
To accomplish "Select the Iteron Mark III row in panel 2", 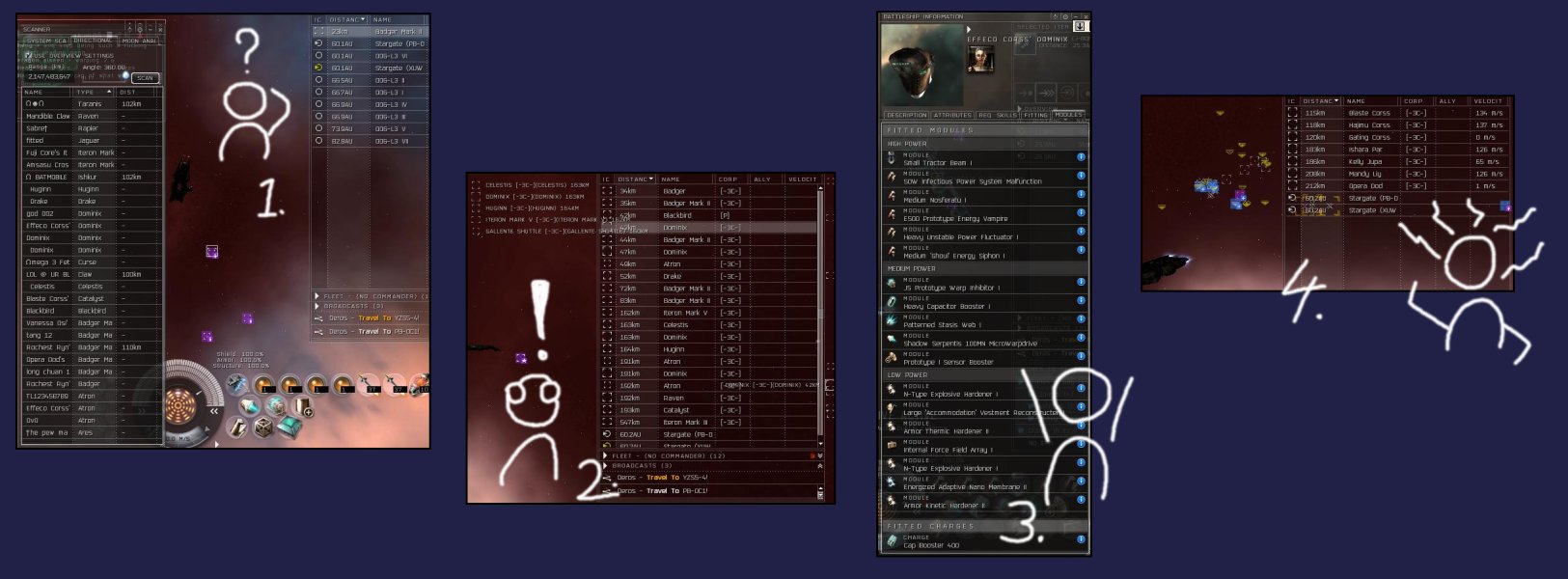I will coord(709,422).
